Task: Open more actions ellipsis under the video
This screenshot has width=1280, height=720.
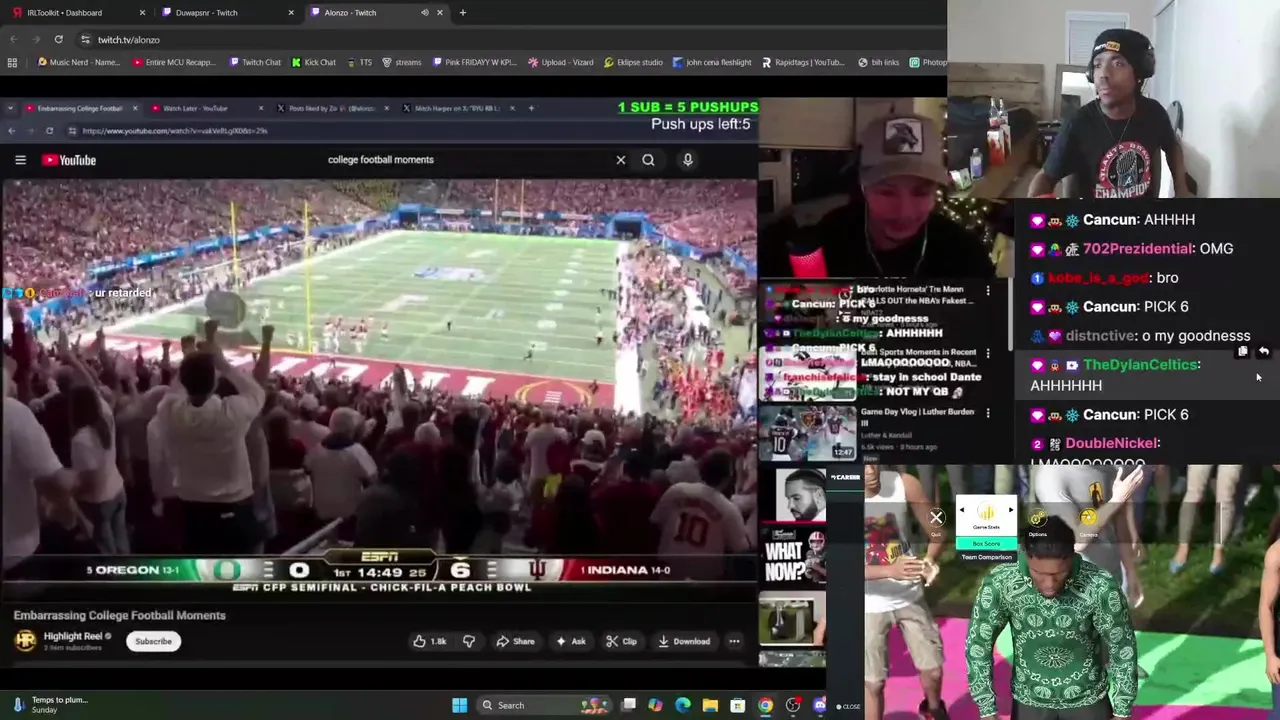Action: [x=734, y=641]
